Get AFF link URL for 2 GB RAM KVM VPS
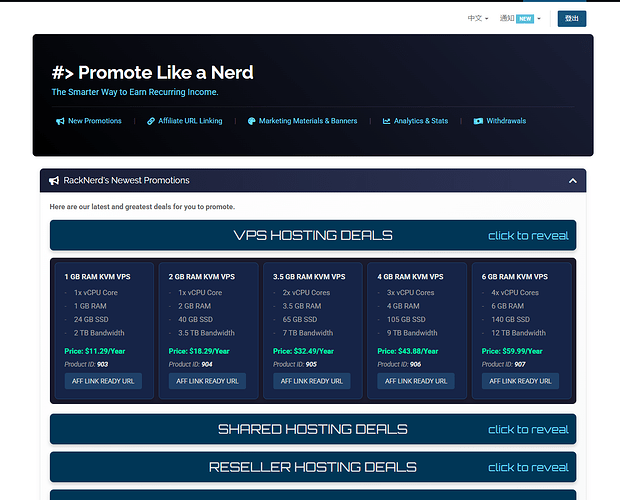The height and width of the screenshot is (500, 620). click(x=207, y=381)
